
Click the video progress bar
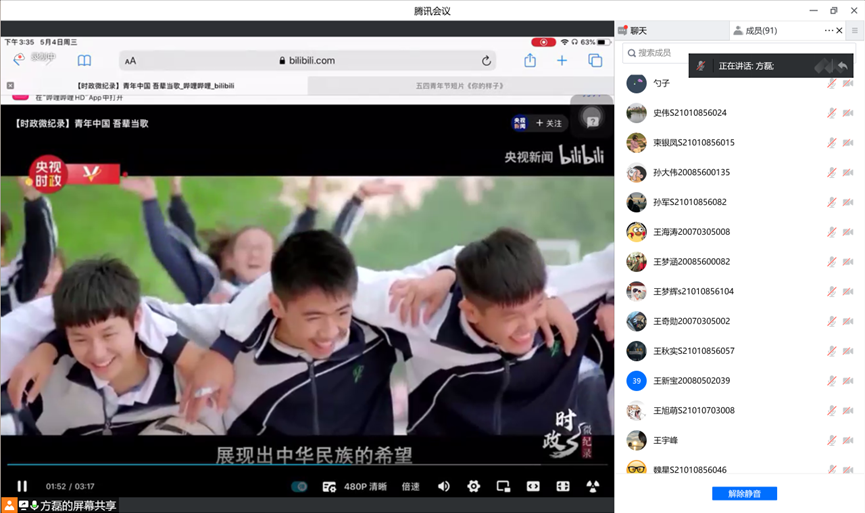coord(307,464)
